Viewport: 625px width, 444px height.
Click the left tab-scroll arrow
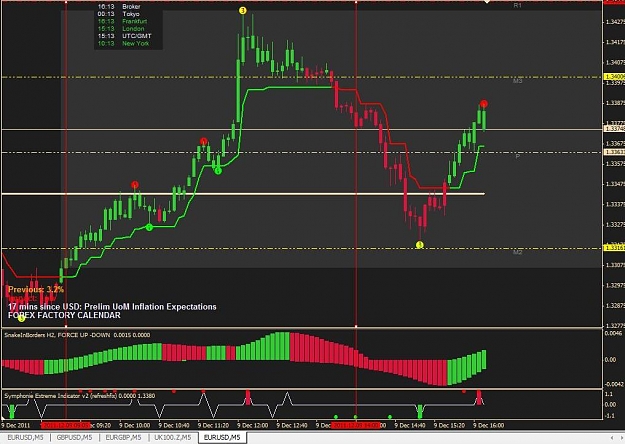click(612, 438)
